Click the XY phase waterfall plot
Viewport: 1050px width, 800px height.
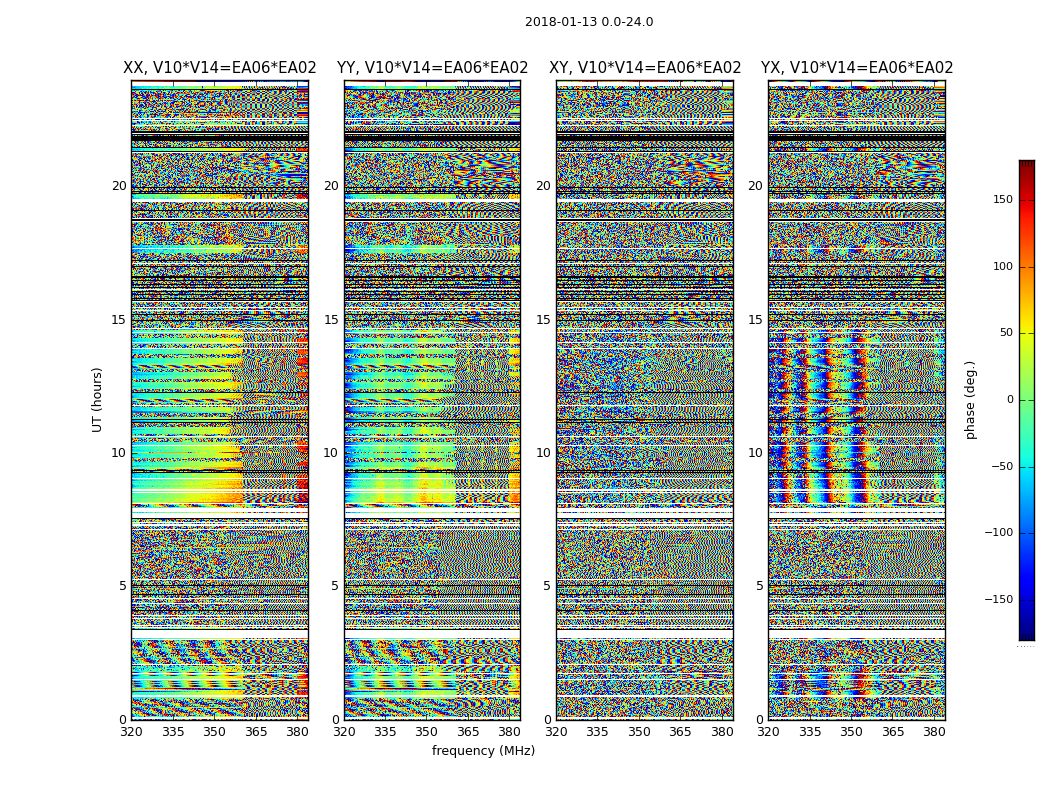645,400
